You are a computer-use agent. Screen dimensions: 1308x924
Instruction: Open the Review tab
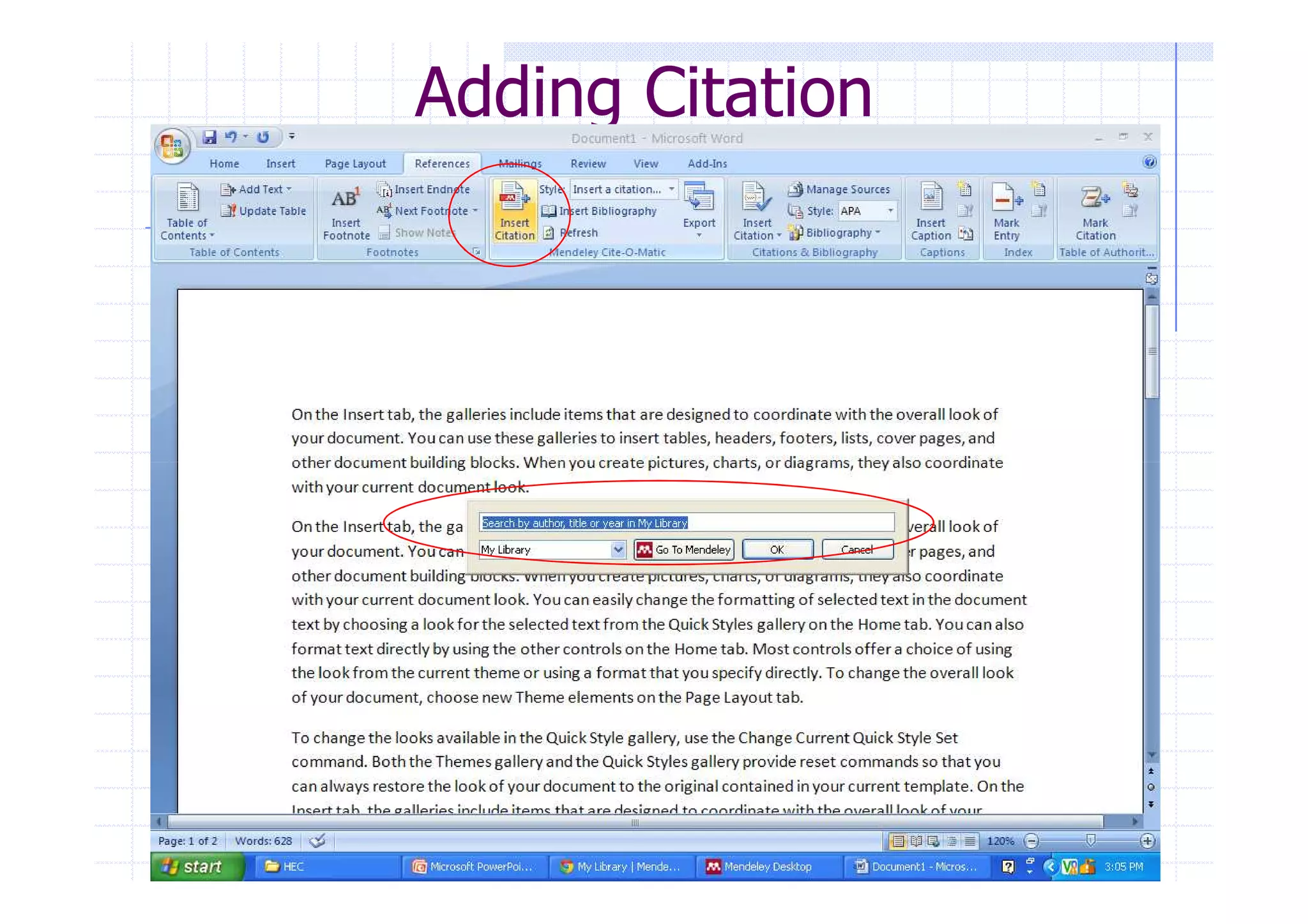[588, 163]
